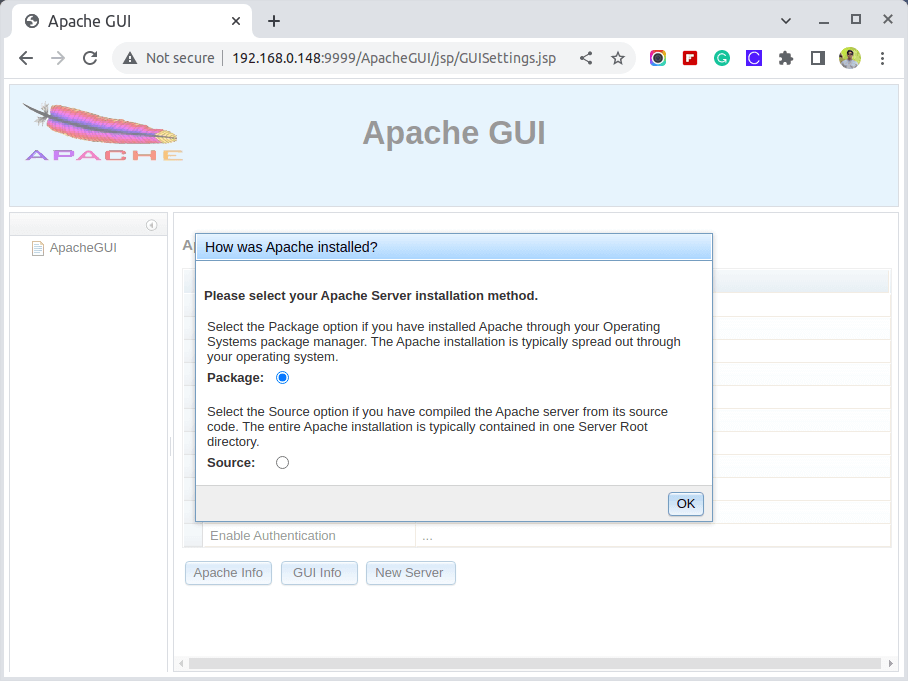Reload the Apache GUI page
908x681 pixels.
click(x=90, y=58)
